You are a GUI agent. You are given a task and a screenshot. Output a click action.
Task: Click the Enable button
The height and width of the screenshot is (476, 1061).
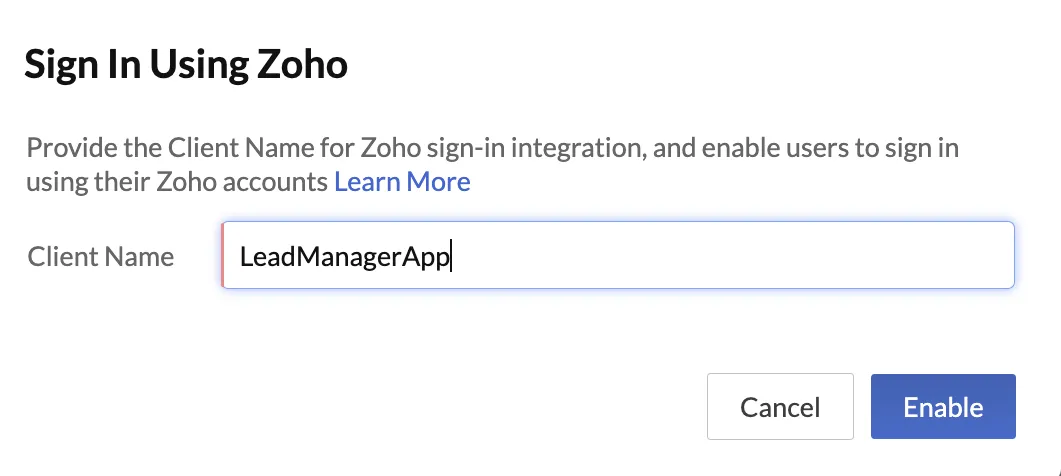[x=943, y=406]
